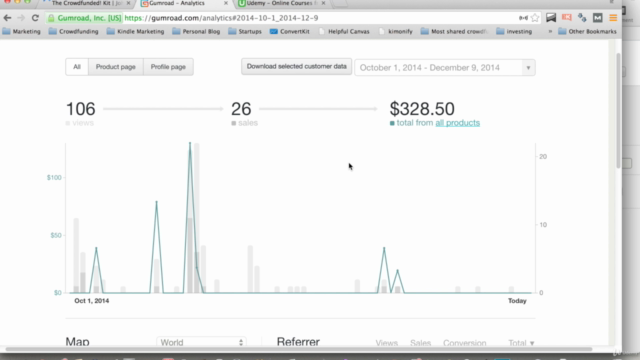Image resolution: width=640 pixels, height=360 pixels.
Task: Open the Helpful Canvas bookmark
Action: coord(344,31)
